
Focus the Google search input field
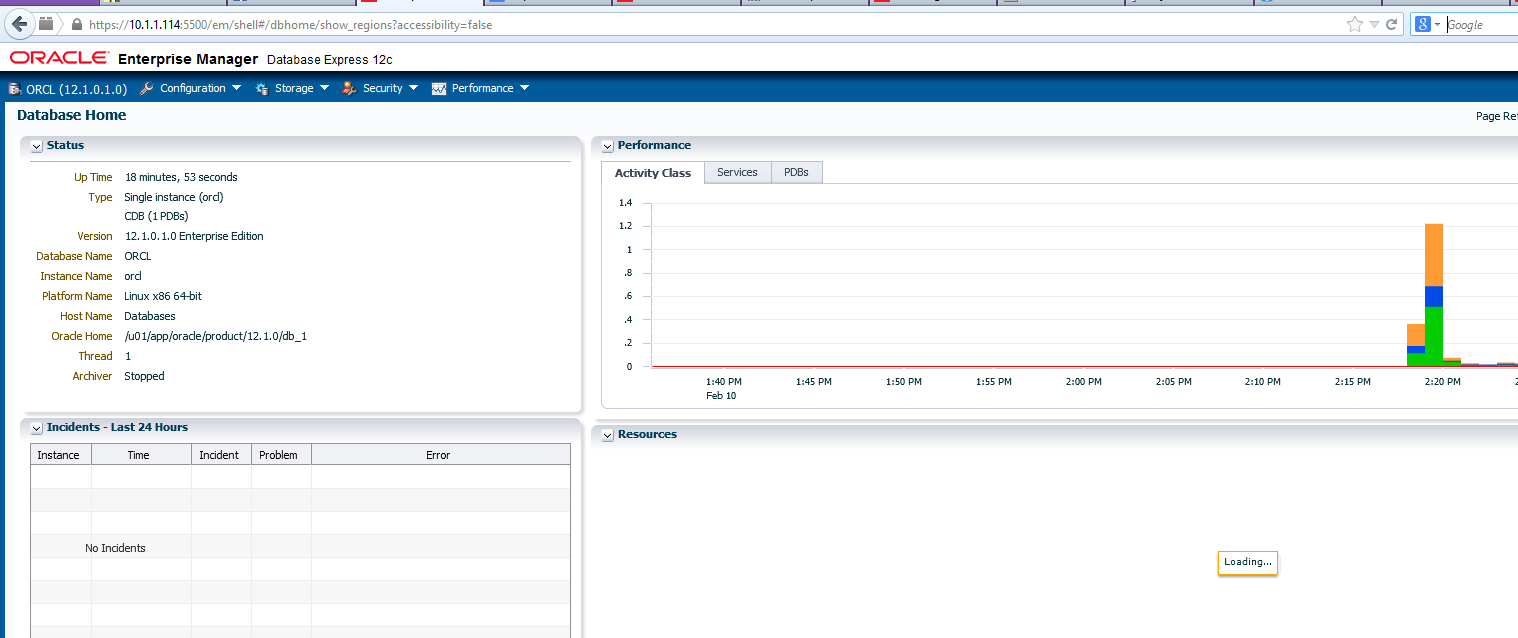(1482, 24)
